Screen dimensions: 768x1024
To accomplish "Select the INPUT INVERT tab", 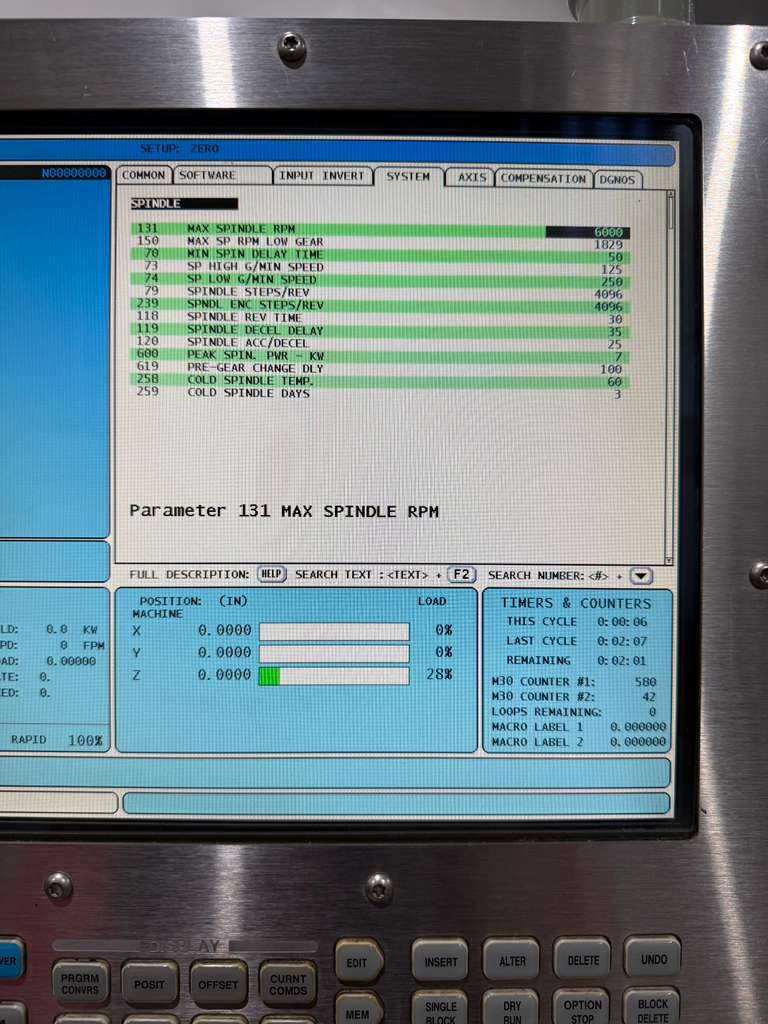I will [322, 176].
